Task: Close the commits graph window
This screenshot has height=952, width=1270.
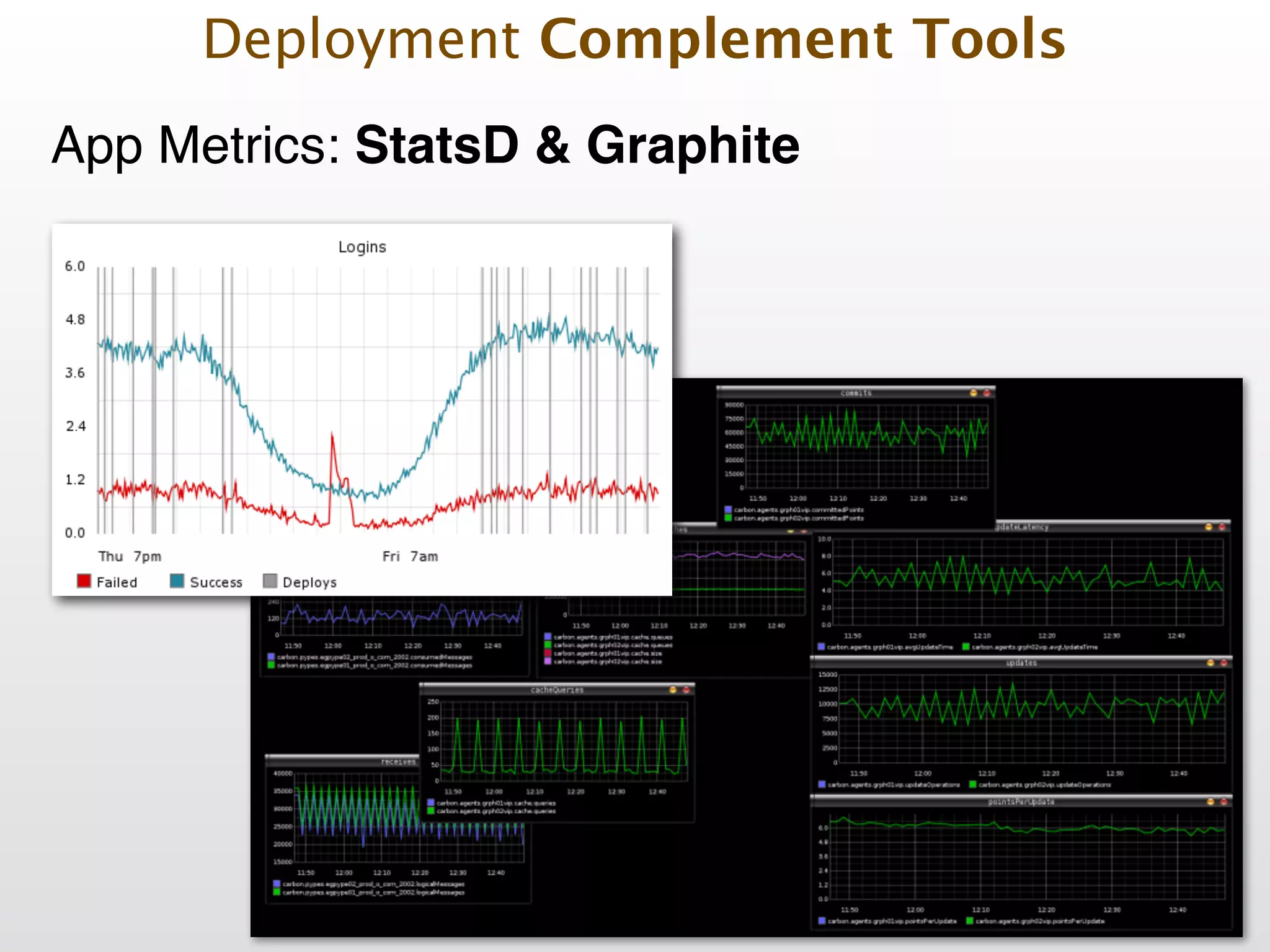Action: pos(987,393)
